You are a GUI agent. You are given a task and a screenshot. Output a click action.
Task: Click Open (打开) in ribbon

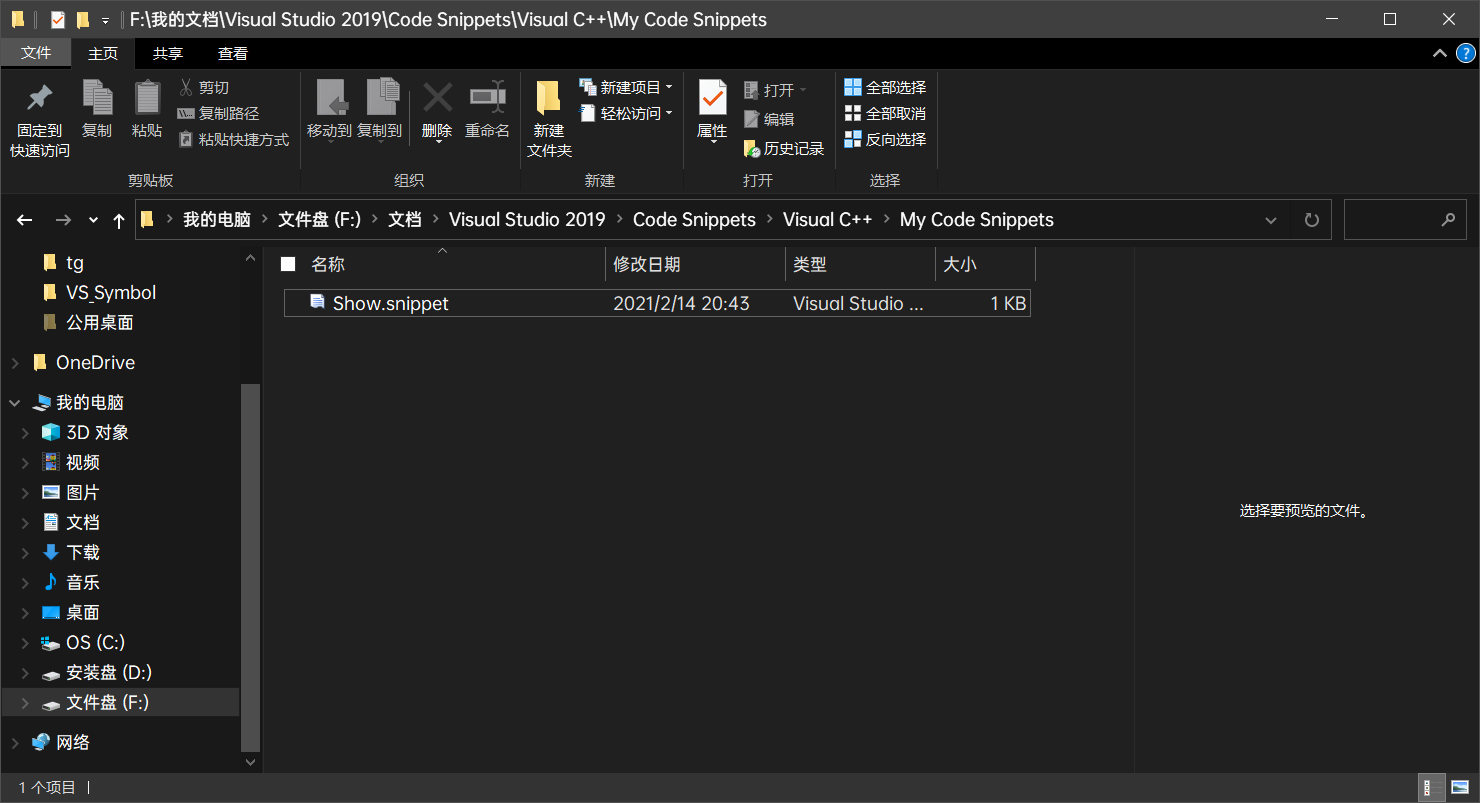tap(775, 90)
